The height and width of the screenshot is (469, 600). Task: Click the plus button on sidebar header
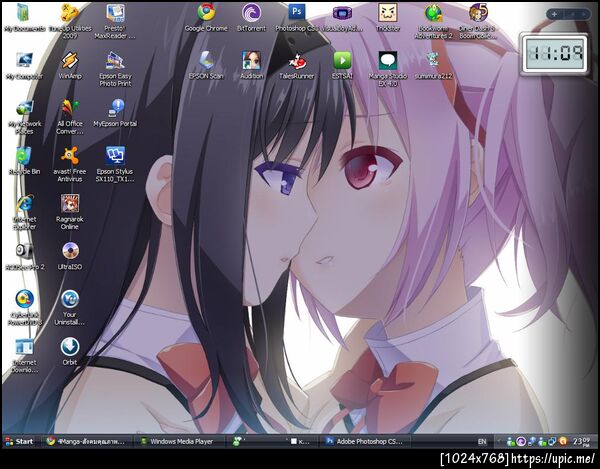click(554, 15)
